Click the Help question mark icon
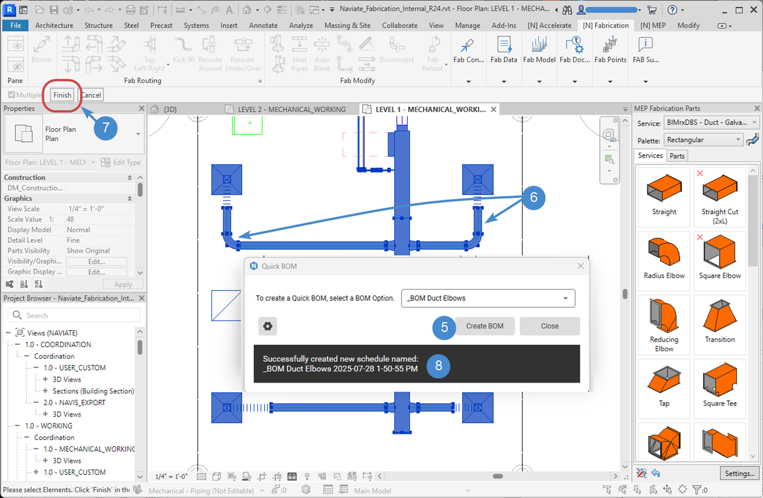The width and height of the screenshot is (763, 498). 672,10
